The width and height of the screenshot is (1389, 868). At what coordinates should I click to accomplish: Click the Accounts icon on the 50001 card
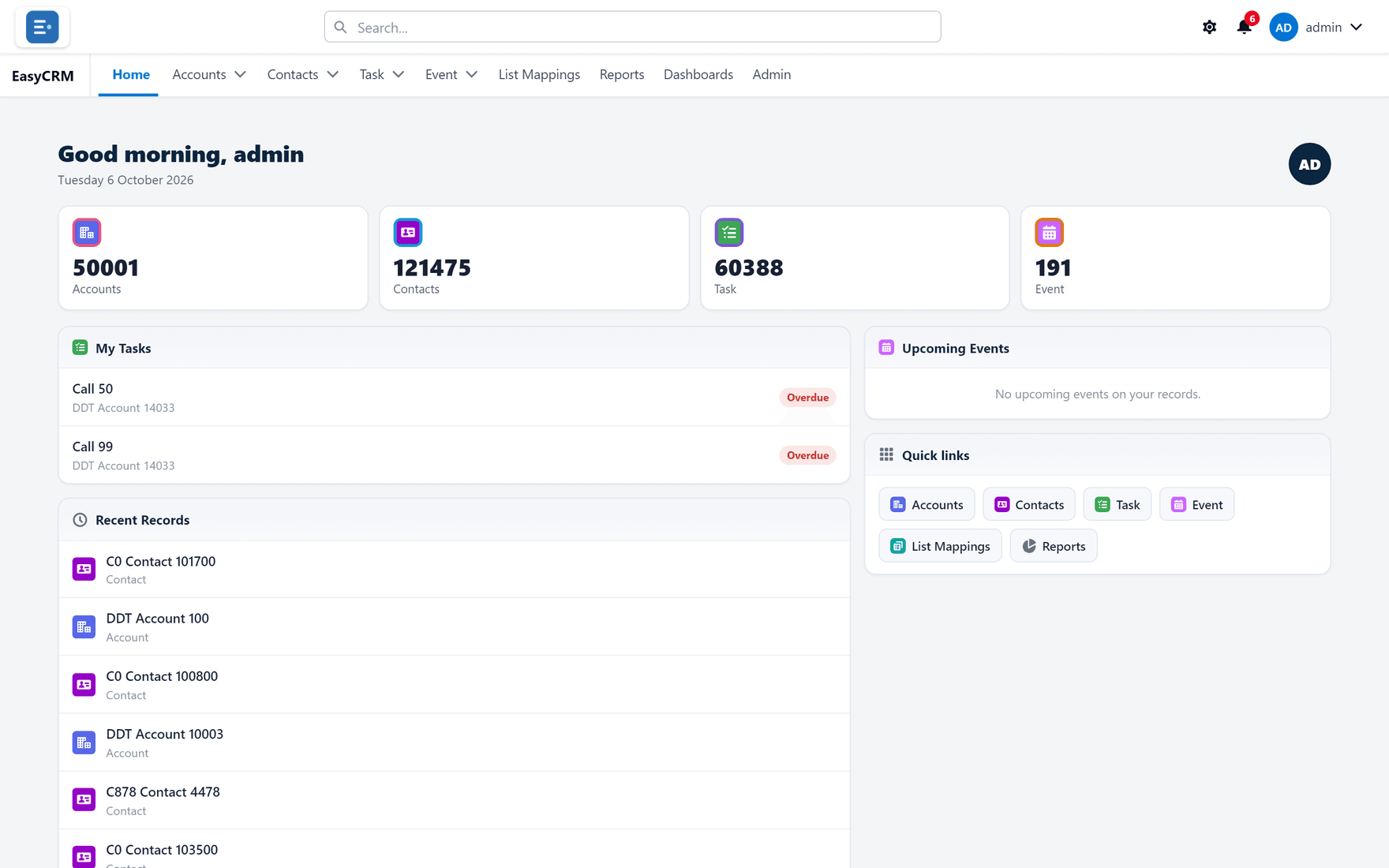[87, 233]
